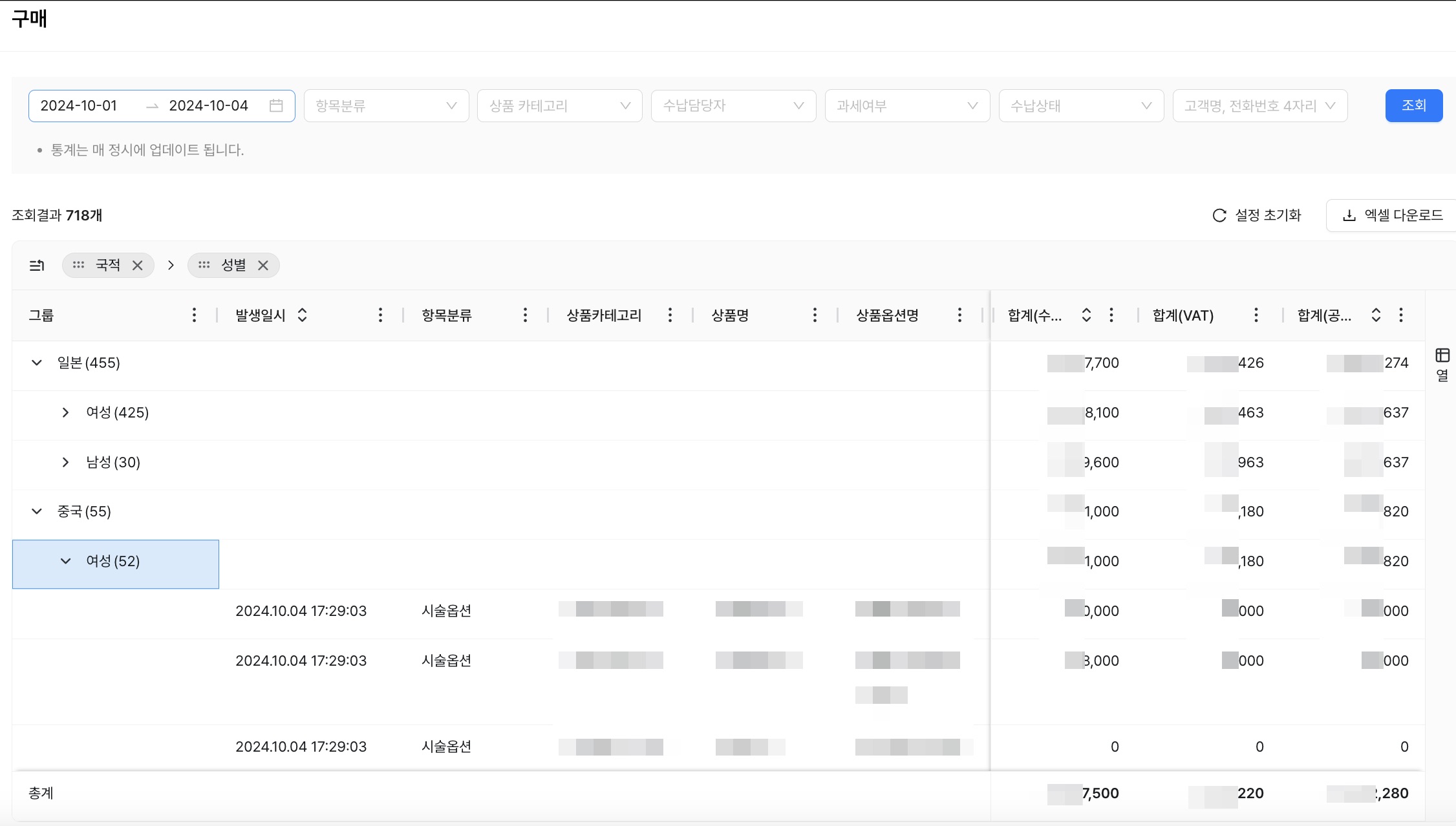
Task: Remove the 성별 grouping chip
Action: [263, 265]
